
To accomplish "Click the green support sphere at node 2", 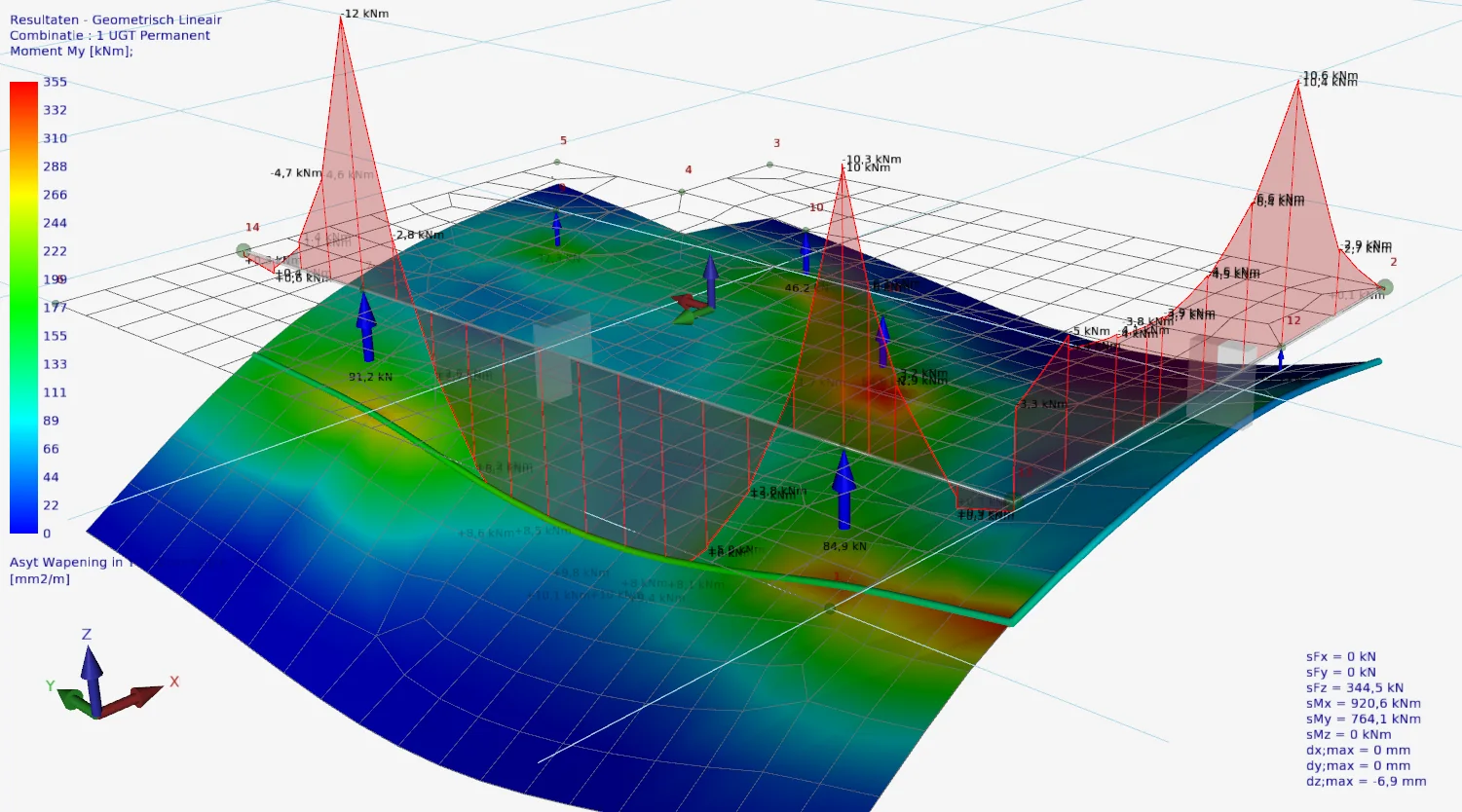I will [1385, 287].
